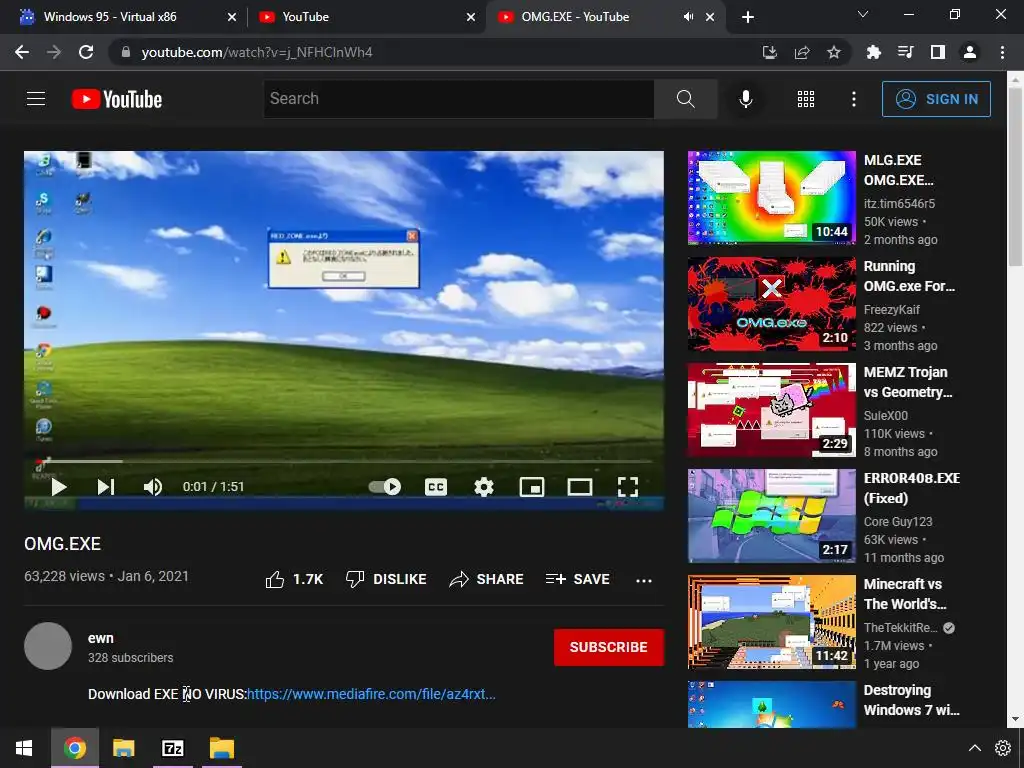
Task: Open the ERROR408.EXE video thumbnail
Action: tap(771, 516)
